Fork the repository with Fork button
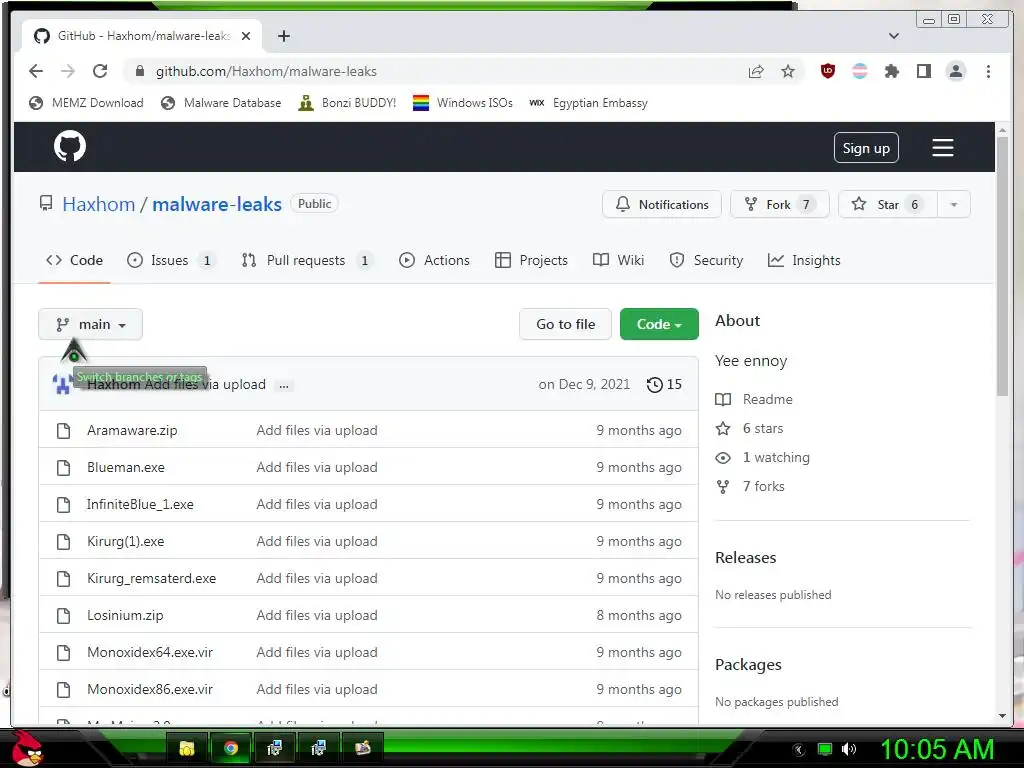Screen dimensions: 1024x768 point(779,204)
